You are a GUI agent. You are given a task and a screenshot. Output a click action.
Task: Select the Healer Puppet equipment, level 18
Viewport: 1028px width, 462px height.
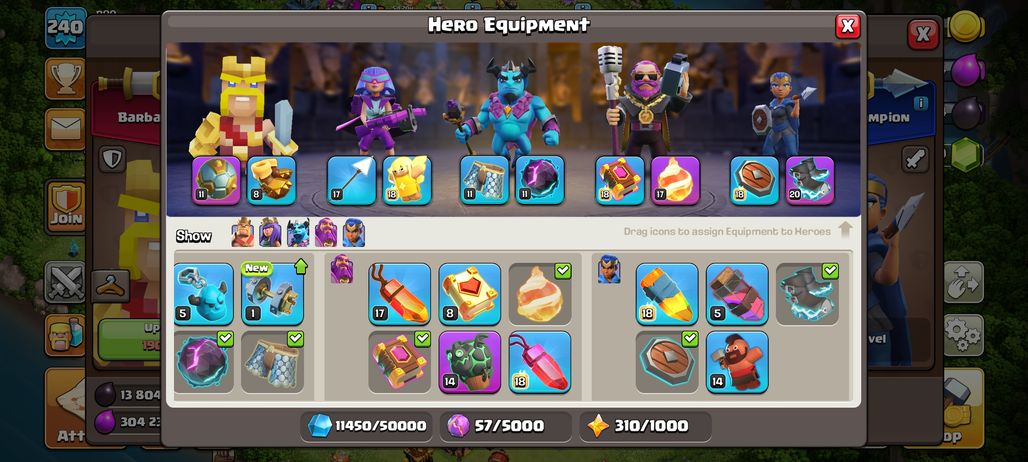pyautogui.click(x=407, y=180)
